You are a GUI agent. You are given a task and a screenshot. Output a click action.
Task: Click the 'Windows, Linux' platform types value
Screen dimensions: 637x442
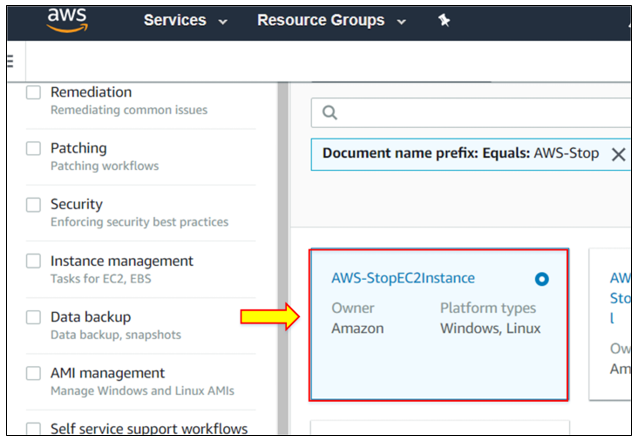(x=490, y=328)
